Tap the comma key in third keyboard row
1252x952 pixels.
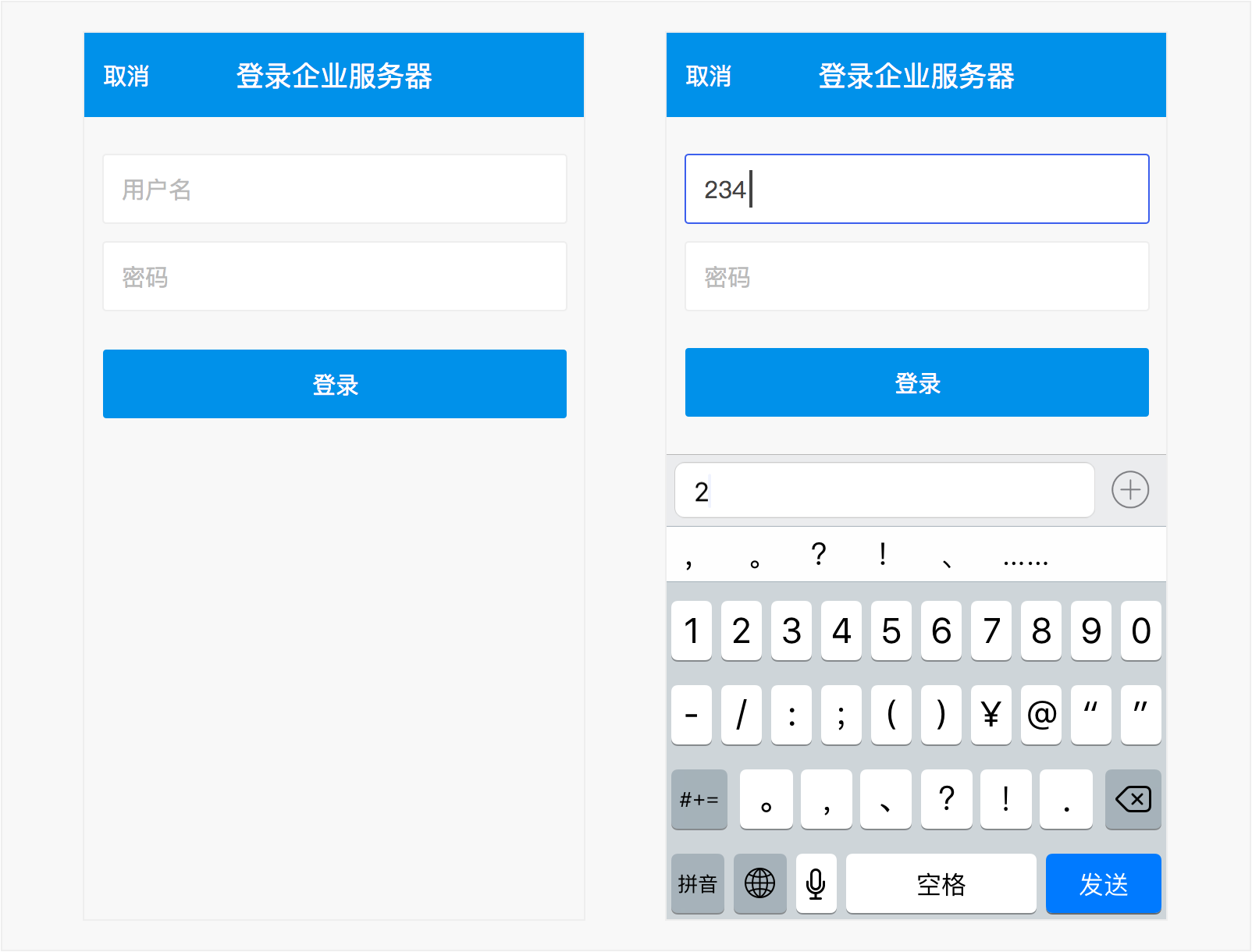827,799
